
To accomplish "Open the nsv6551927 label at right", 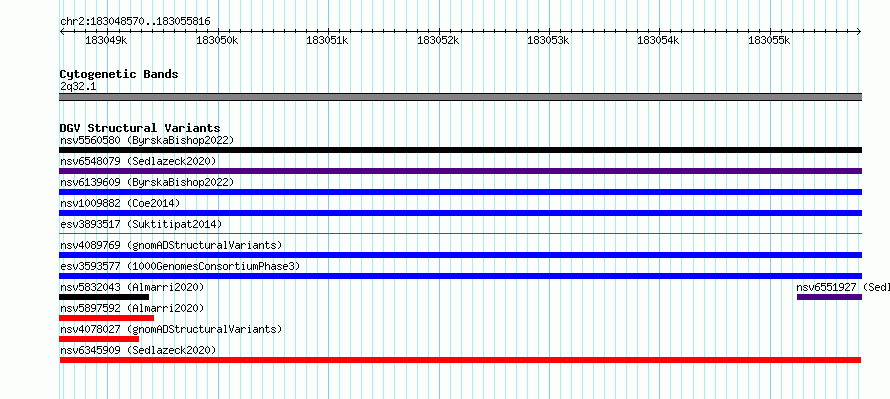I will pos(843,287).
